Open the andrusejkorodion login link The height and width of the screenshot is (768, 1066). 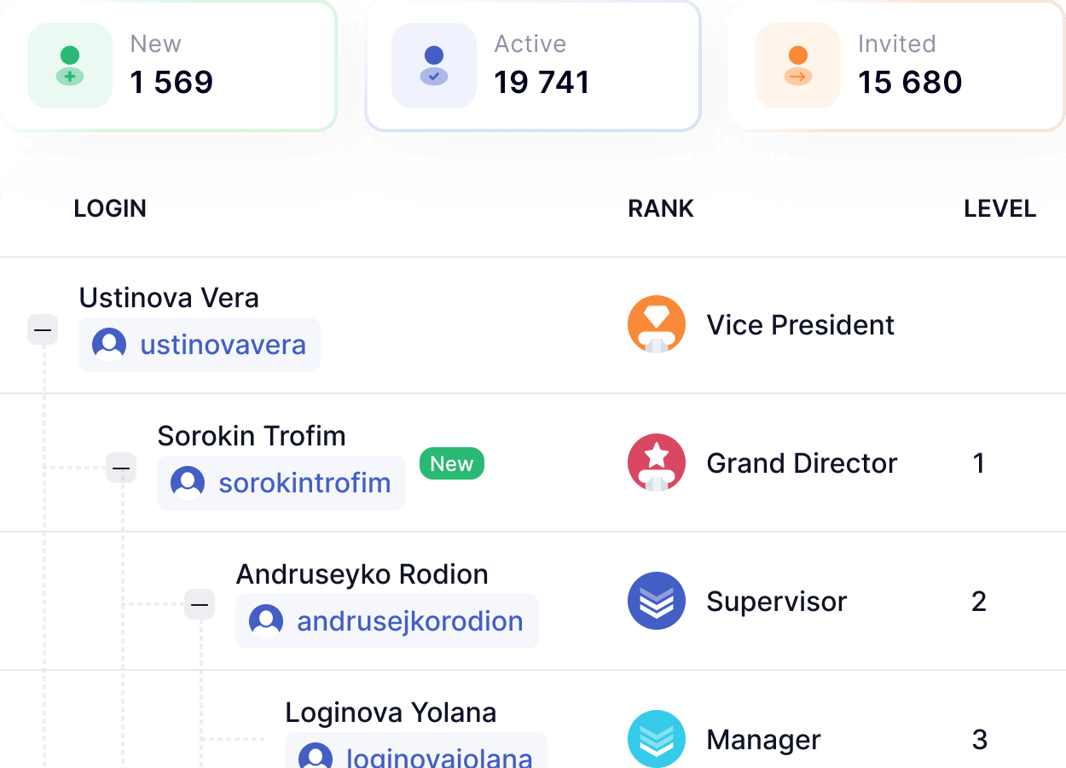pyautogui.click(x=410, y=621)
